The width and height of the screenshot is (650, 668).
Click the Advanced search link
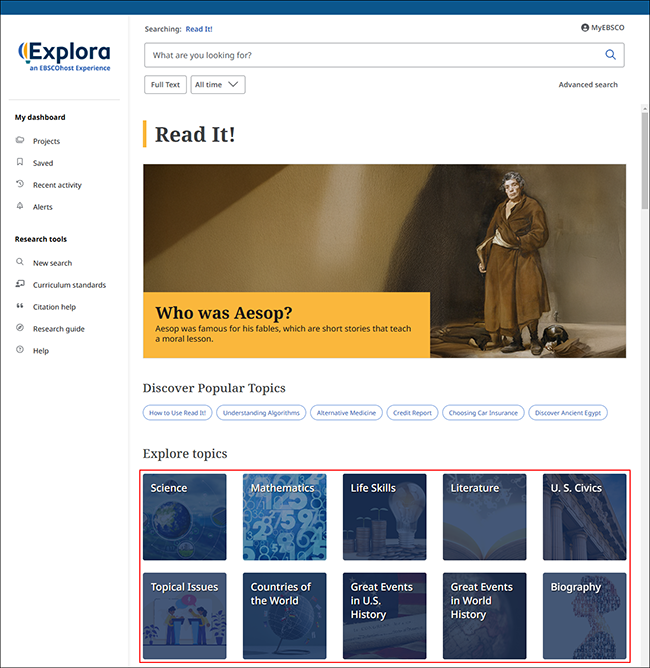click(588, 84)
